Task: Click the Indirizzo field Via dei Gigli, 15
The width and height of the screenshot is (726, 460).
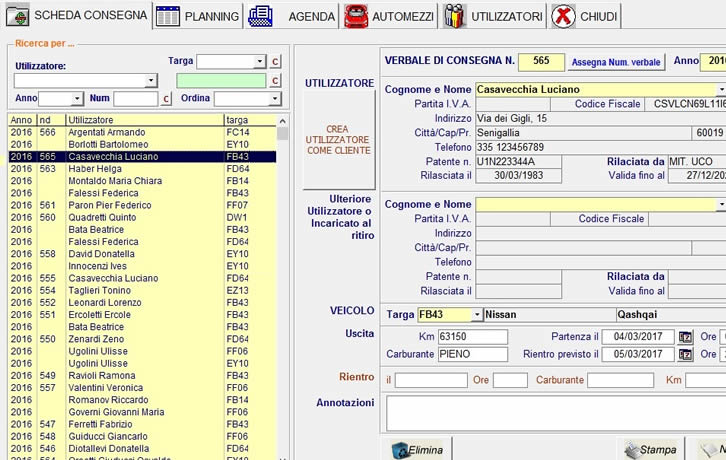Action: coord(601,119)
